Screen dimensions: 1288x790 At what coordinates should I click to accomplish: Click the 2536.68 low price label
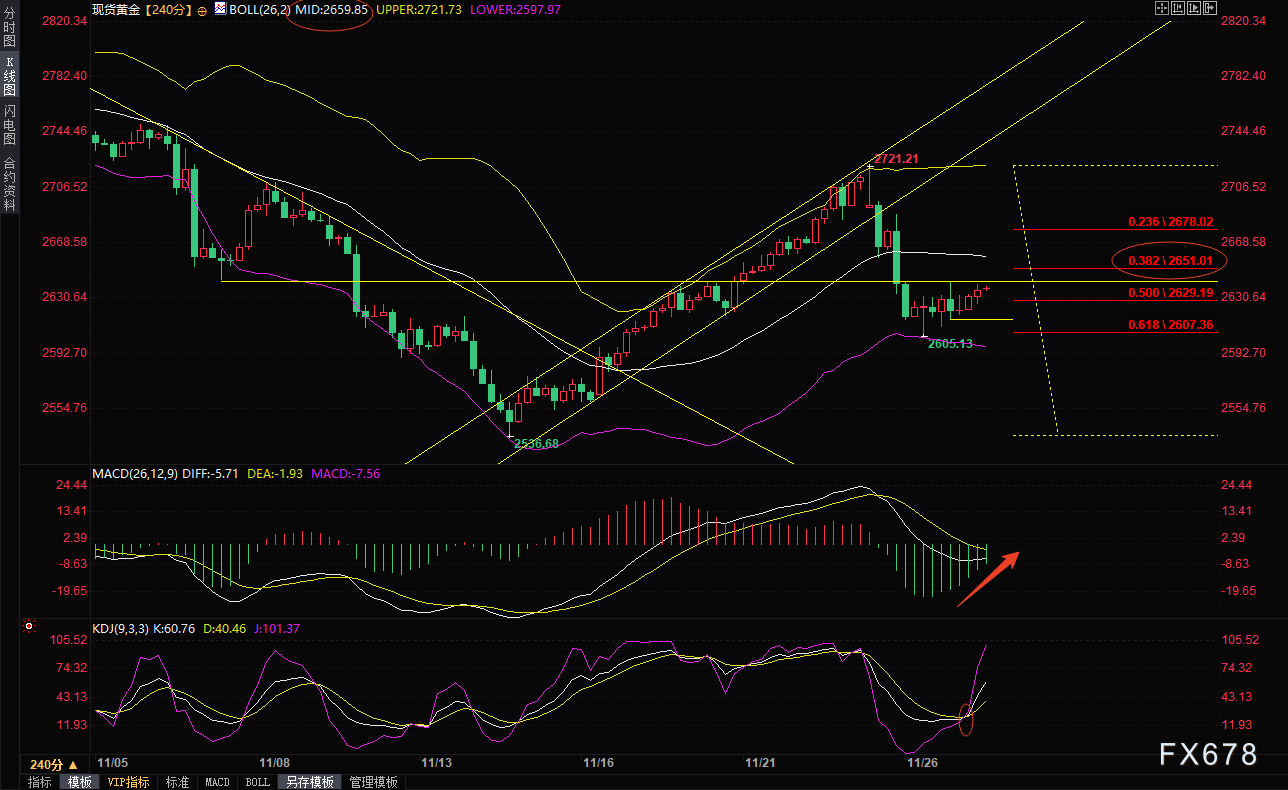(x=536, y=443)
